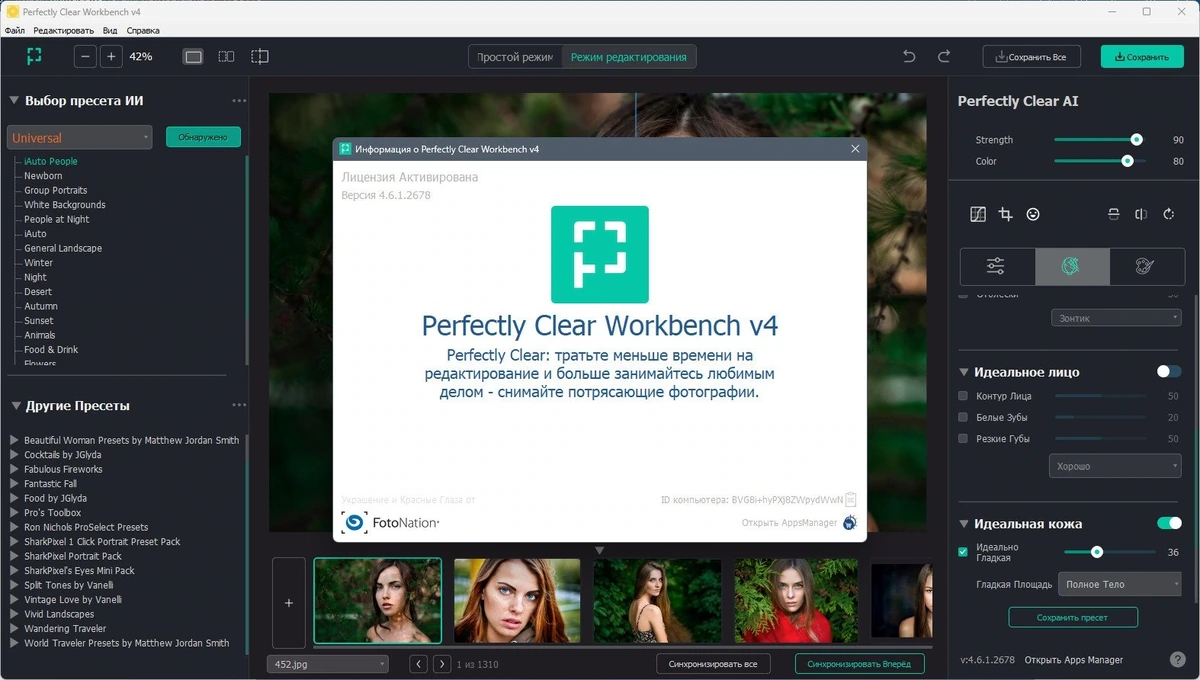
Task: Open the Редактировать menu
Action: (x=63, y=31)
